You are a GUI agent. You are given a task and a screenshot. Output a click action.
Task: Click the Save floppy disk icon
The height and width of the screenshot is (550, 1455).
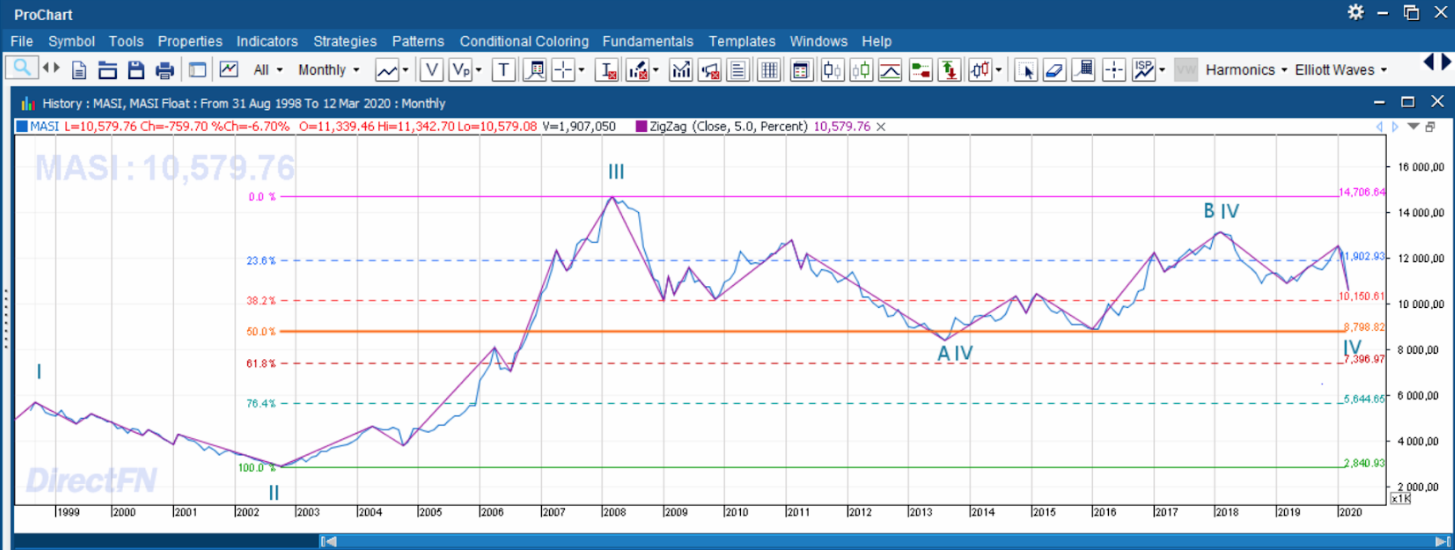[136, 70]
